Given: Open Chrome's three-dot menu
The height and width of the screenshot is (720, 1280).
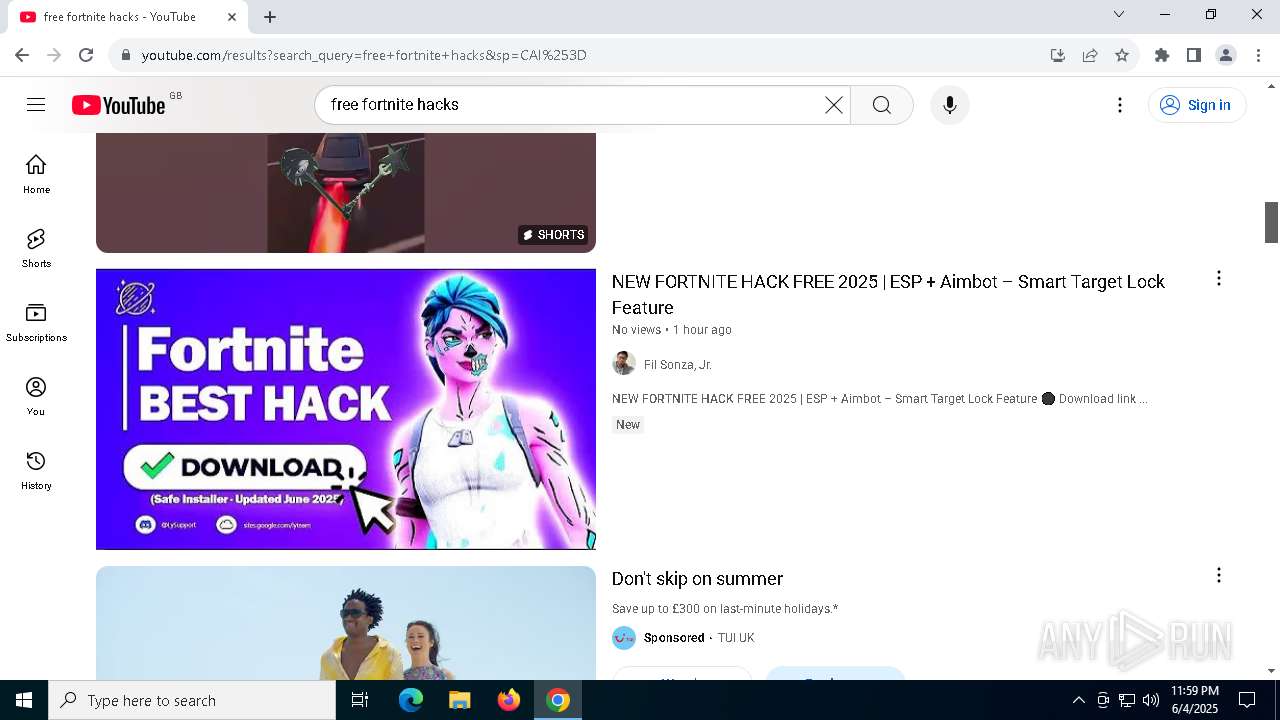Looking at the screenshot, I should (x=1258, y=55).
